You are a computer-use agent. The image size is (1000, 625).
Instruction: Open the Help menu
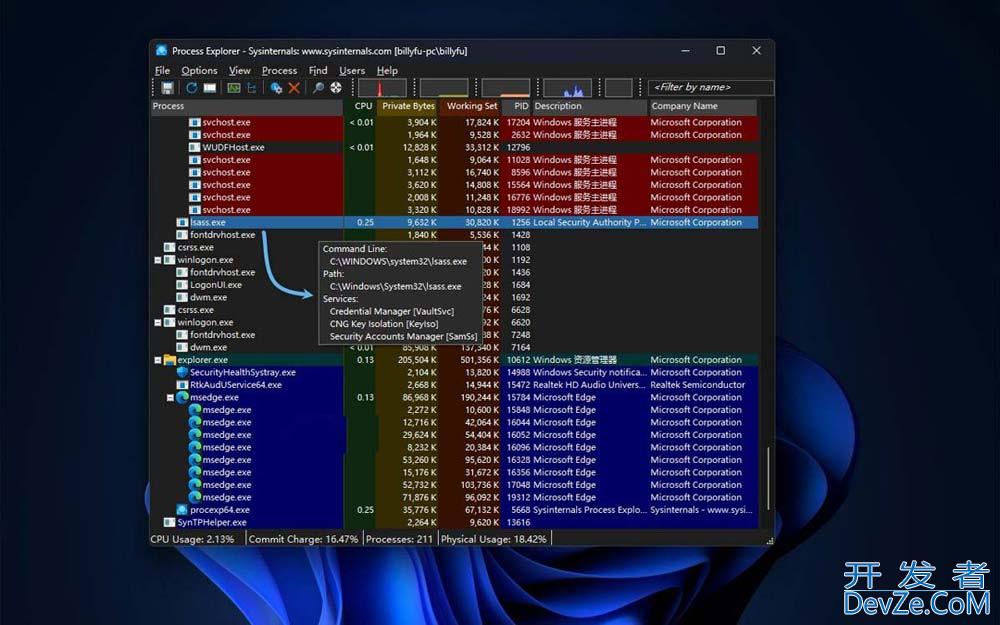tap(387, 71)
